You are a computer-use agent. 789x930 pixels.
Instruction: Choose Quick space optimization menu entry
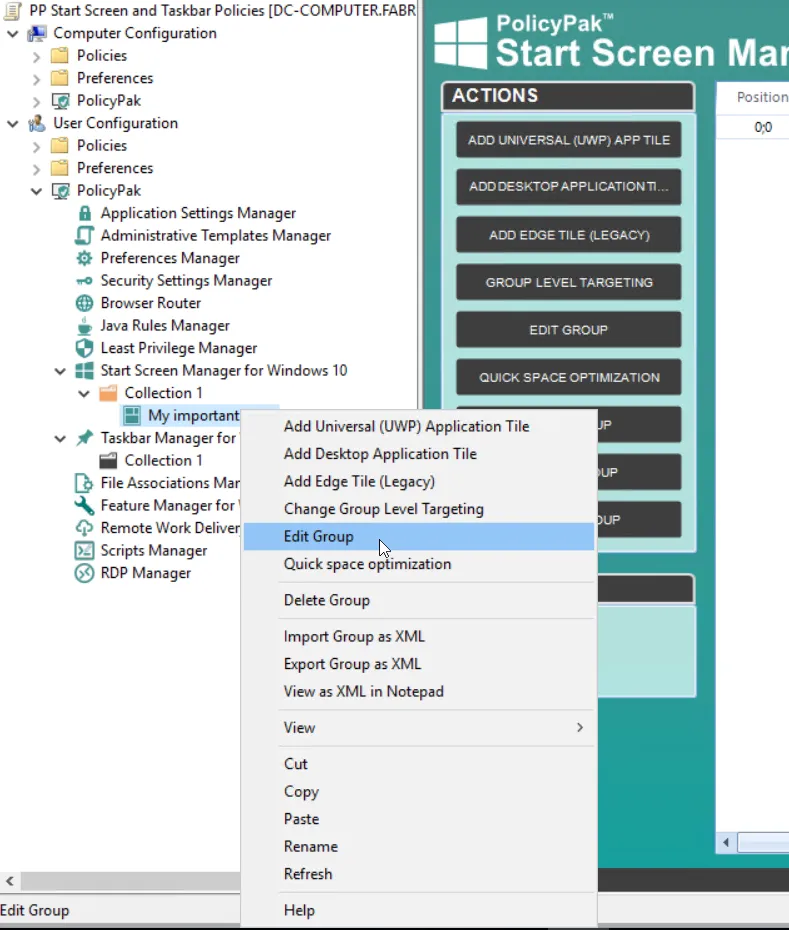(x=418, y=564)
